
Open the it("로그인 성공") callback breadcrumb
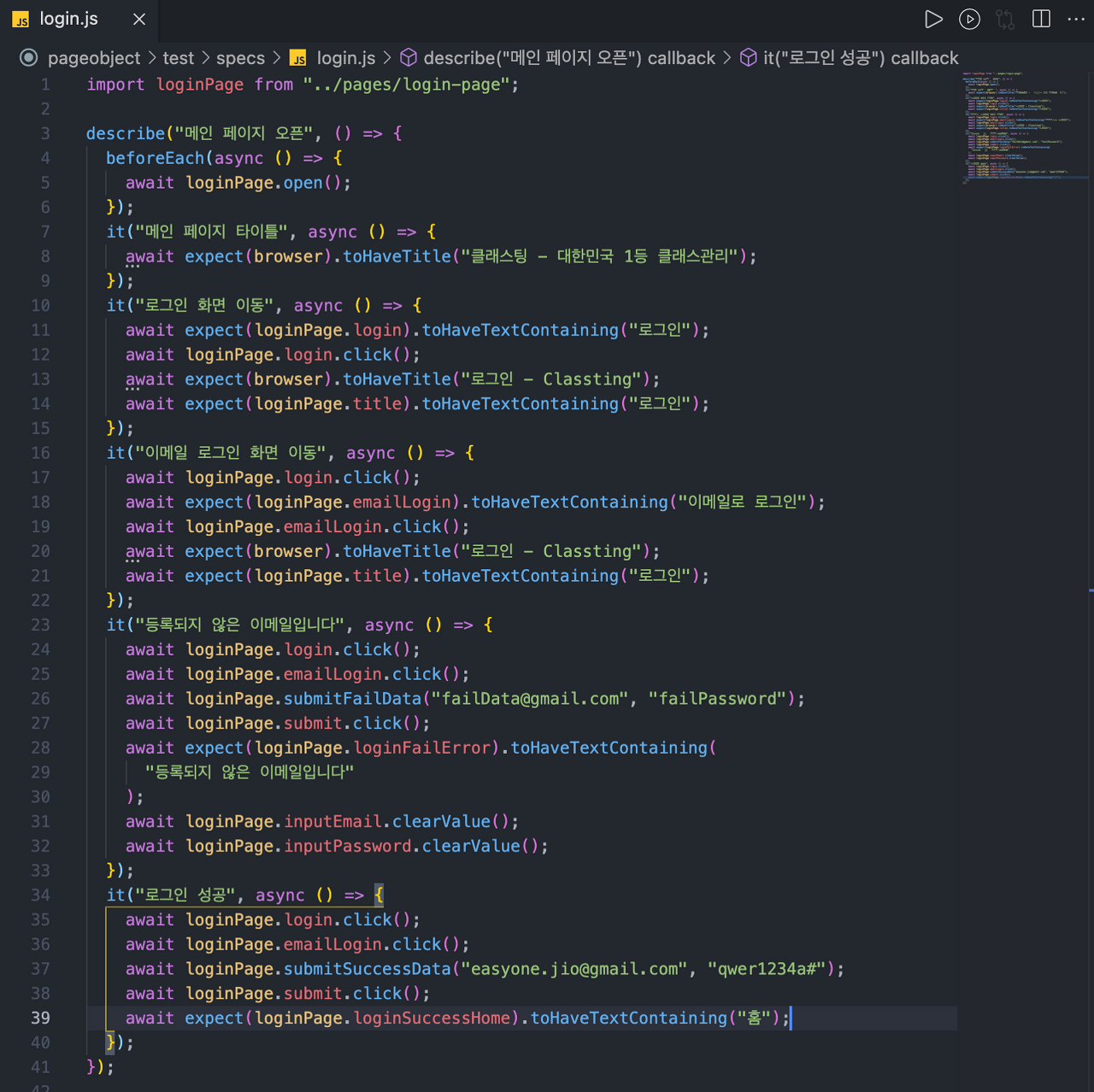click(861, 58)
